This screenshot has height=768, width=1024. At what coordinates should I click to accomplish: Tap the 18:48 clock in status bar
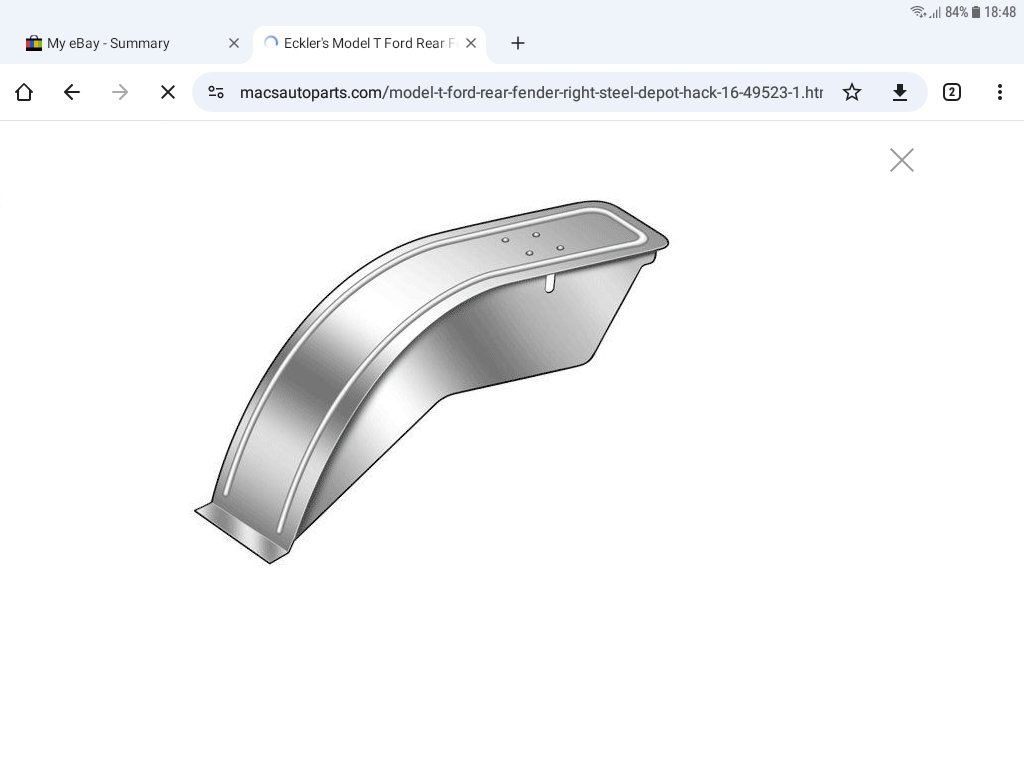[x=1000, y=12]
